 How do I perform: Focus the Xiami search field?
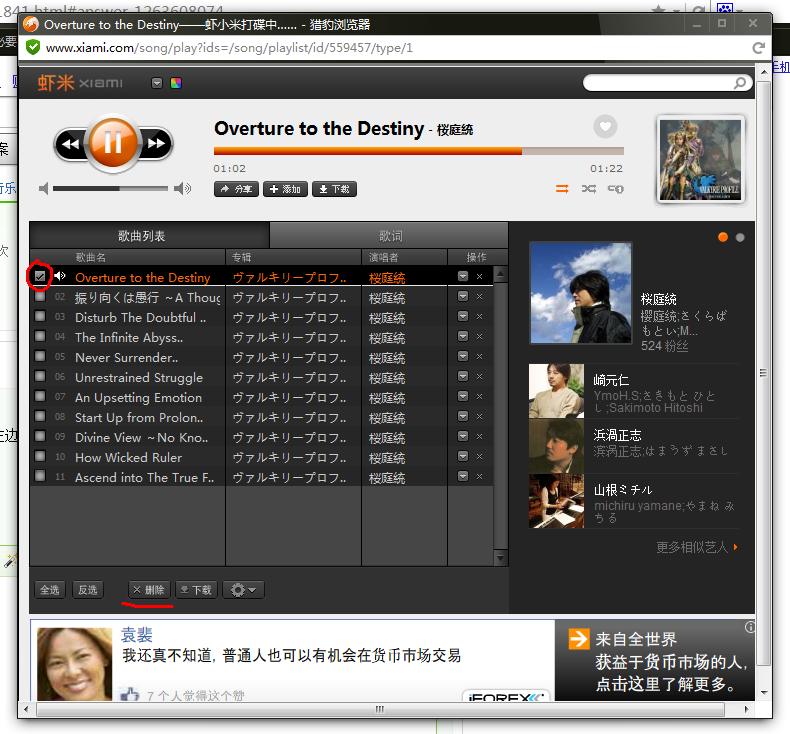pyautogui.click(x=657, y=83)
